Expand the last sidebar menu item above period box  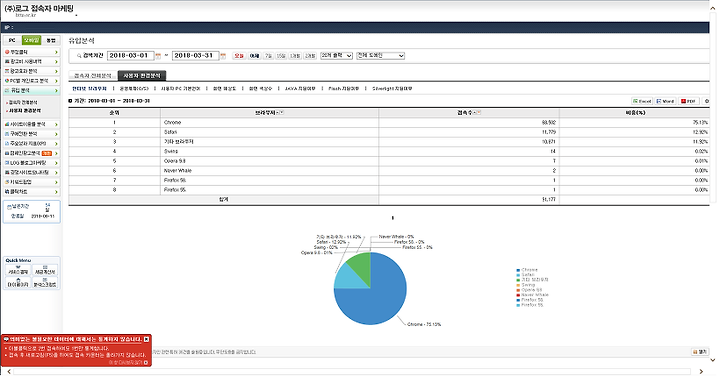pyautogui.click(x=31, y=191)
